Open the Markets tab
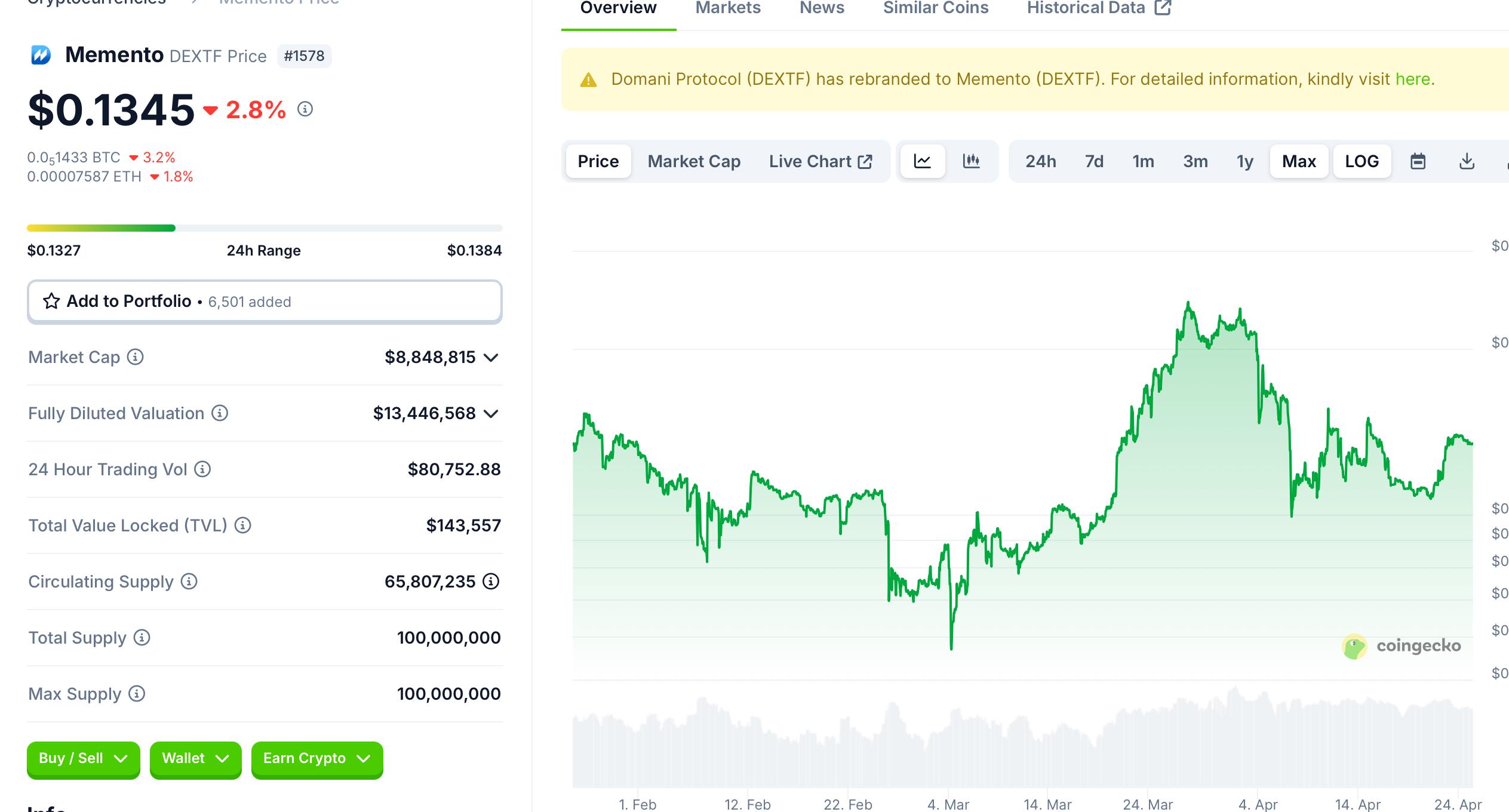The image size is (1509, 812). pyautogui.click(x=728, y=8)
